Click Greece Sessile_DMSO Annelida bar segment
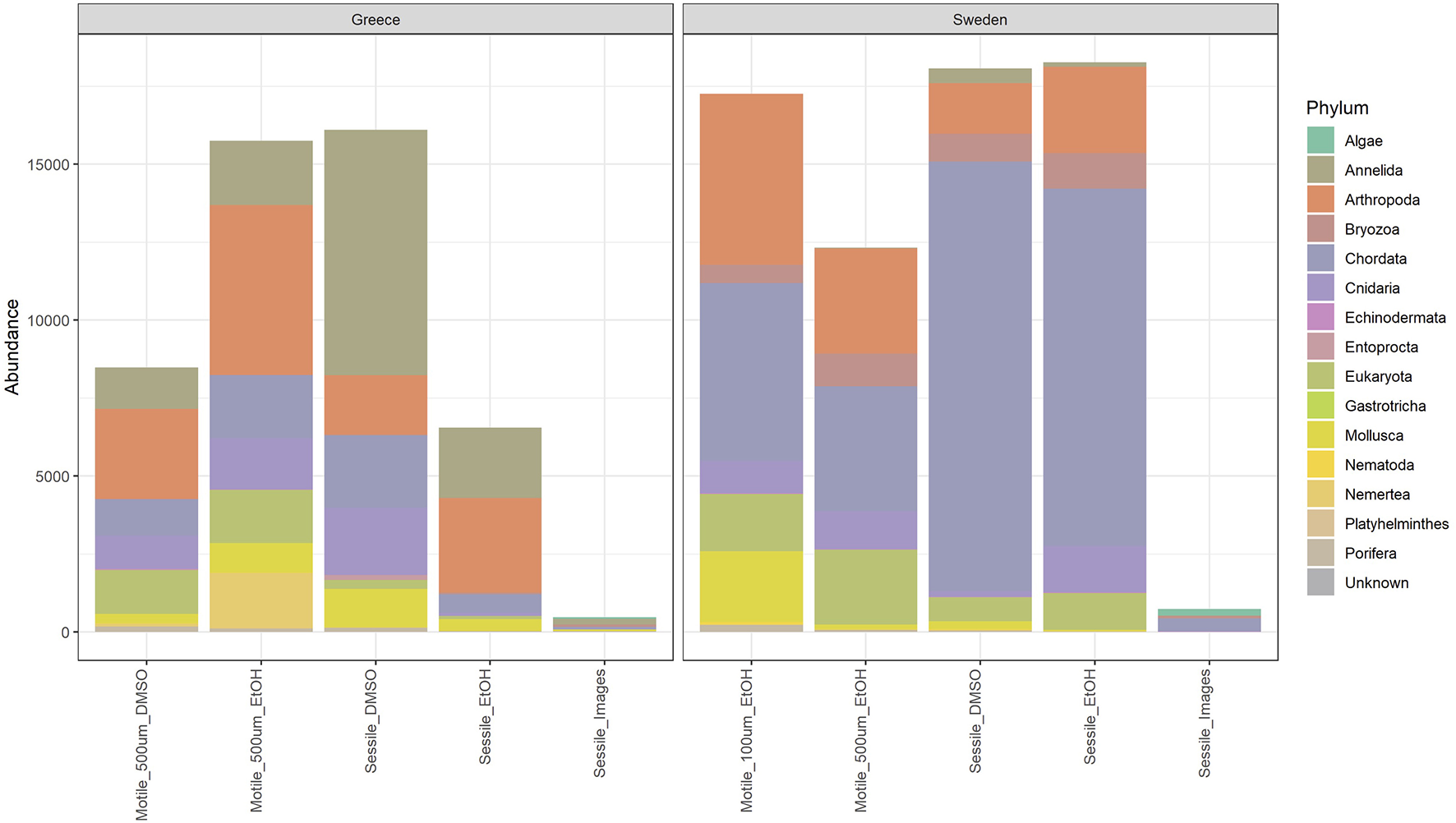 tap(376, 253)
